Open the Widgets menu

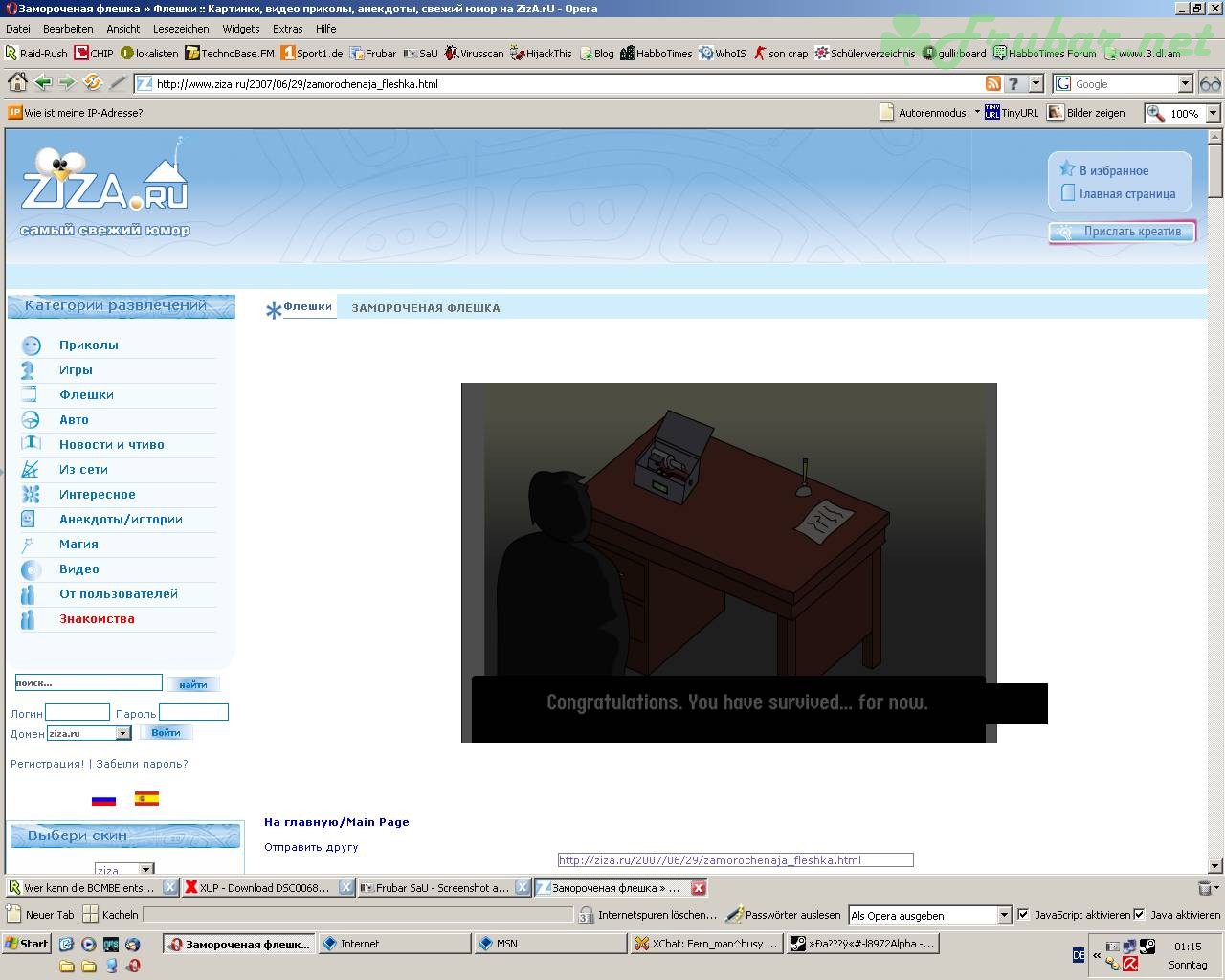pos(240,29)
